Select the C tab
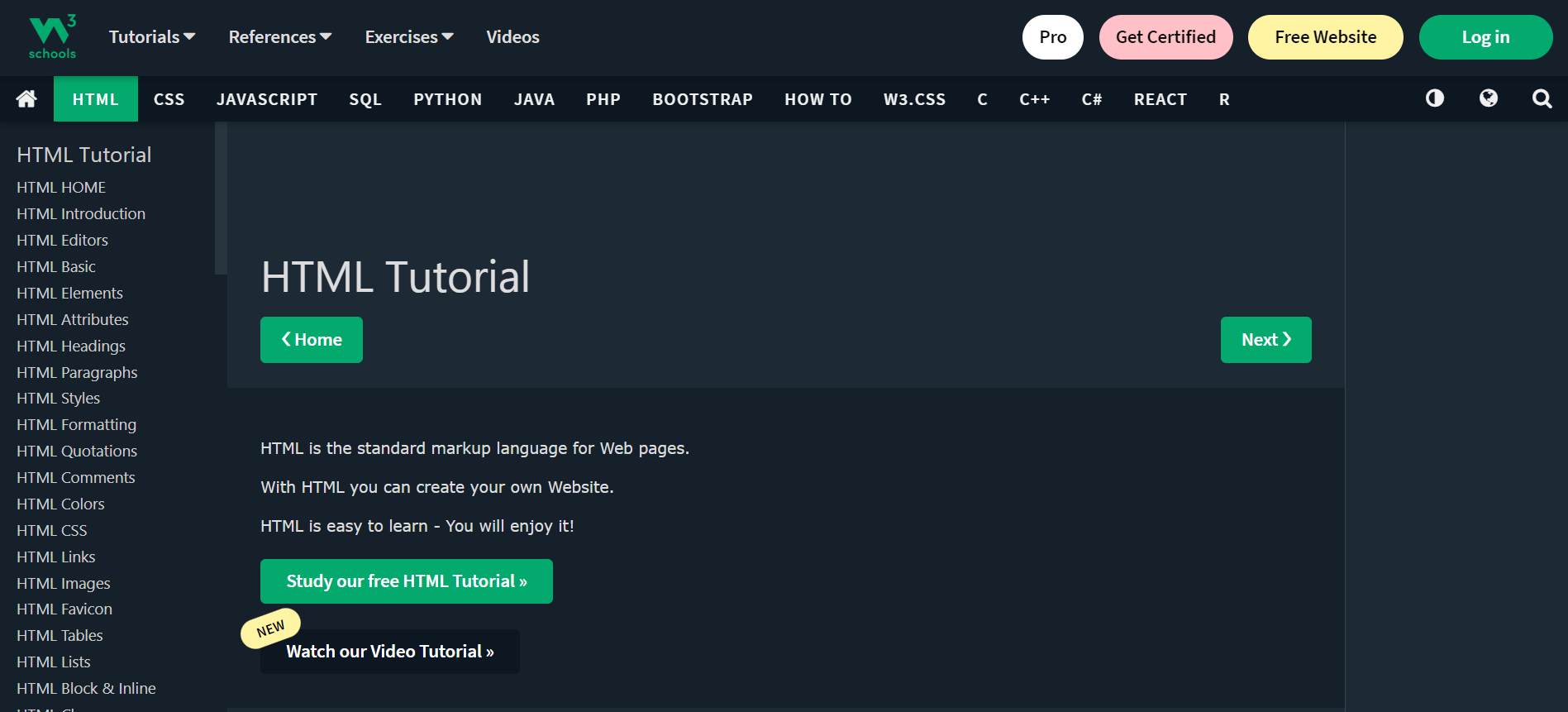The width and height of the screenshot is (1568, 712). 983,99
